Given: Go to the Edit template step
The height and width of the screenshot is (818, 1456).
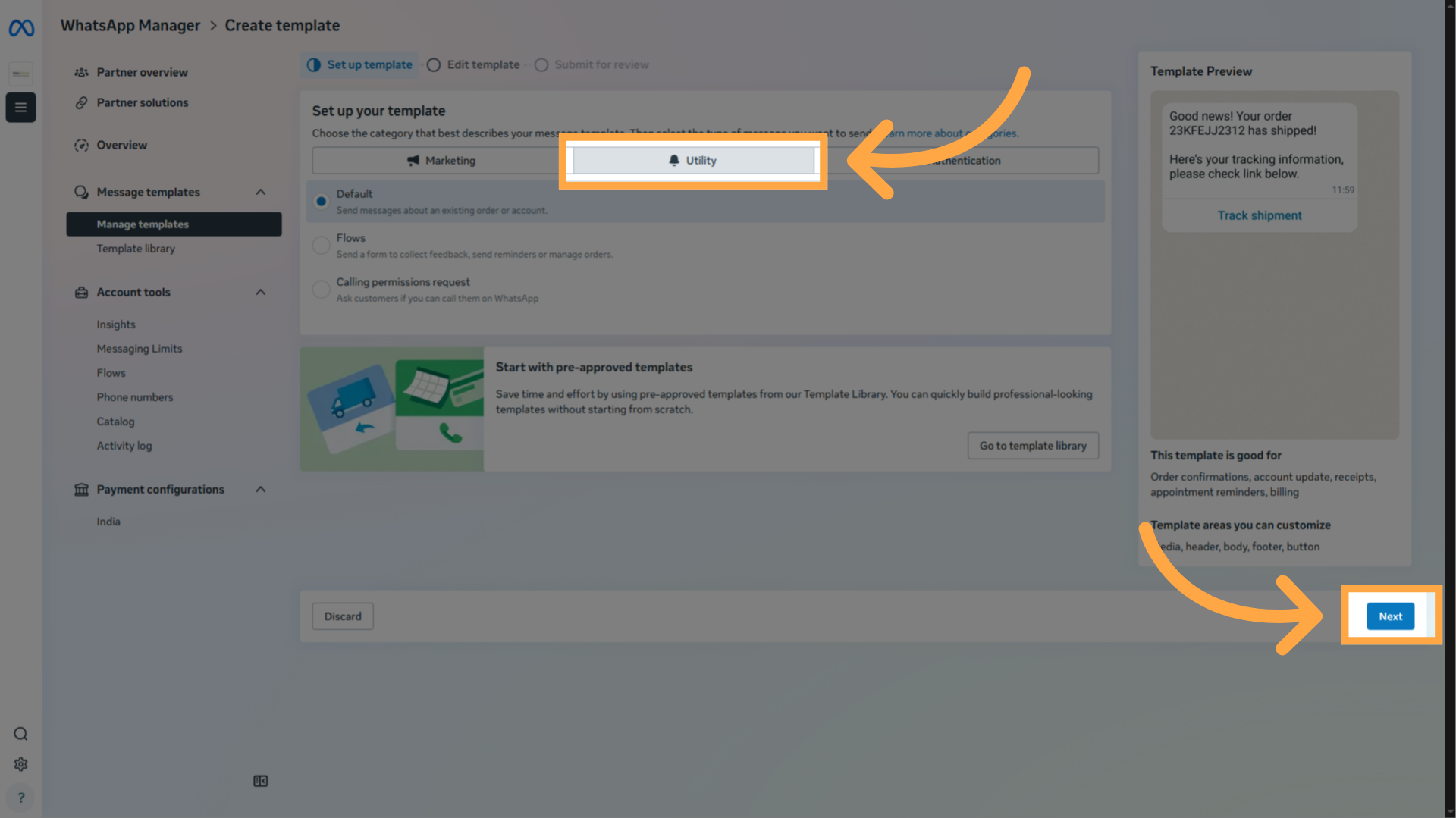Looking at the screenshot, I should [473, 65].
